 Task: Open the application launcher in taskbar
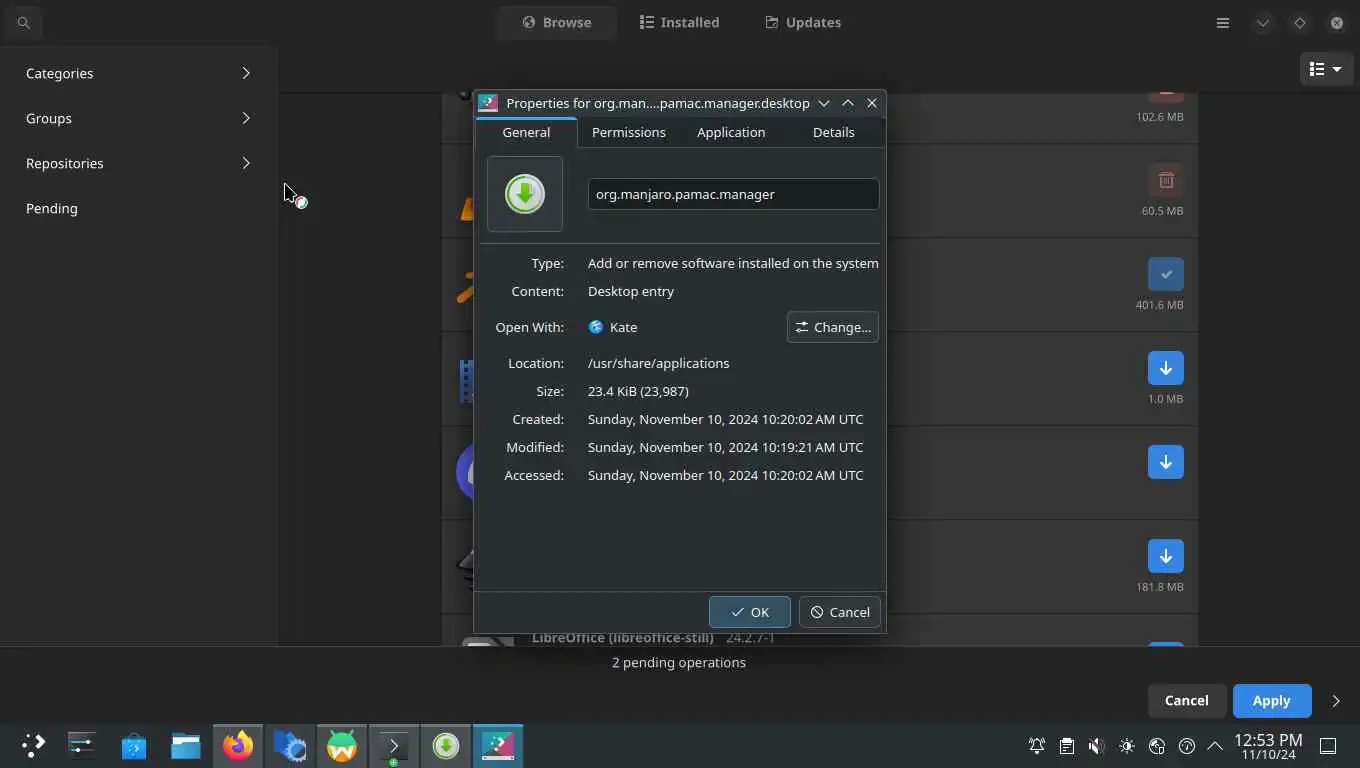pos(33,745)
